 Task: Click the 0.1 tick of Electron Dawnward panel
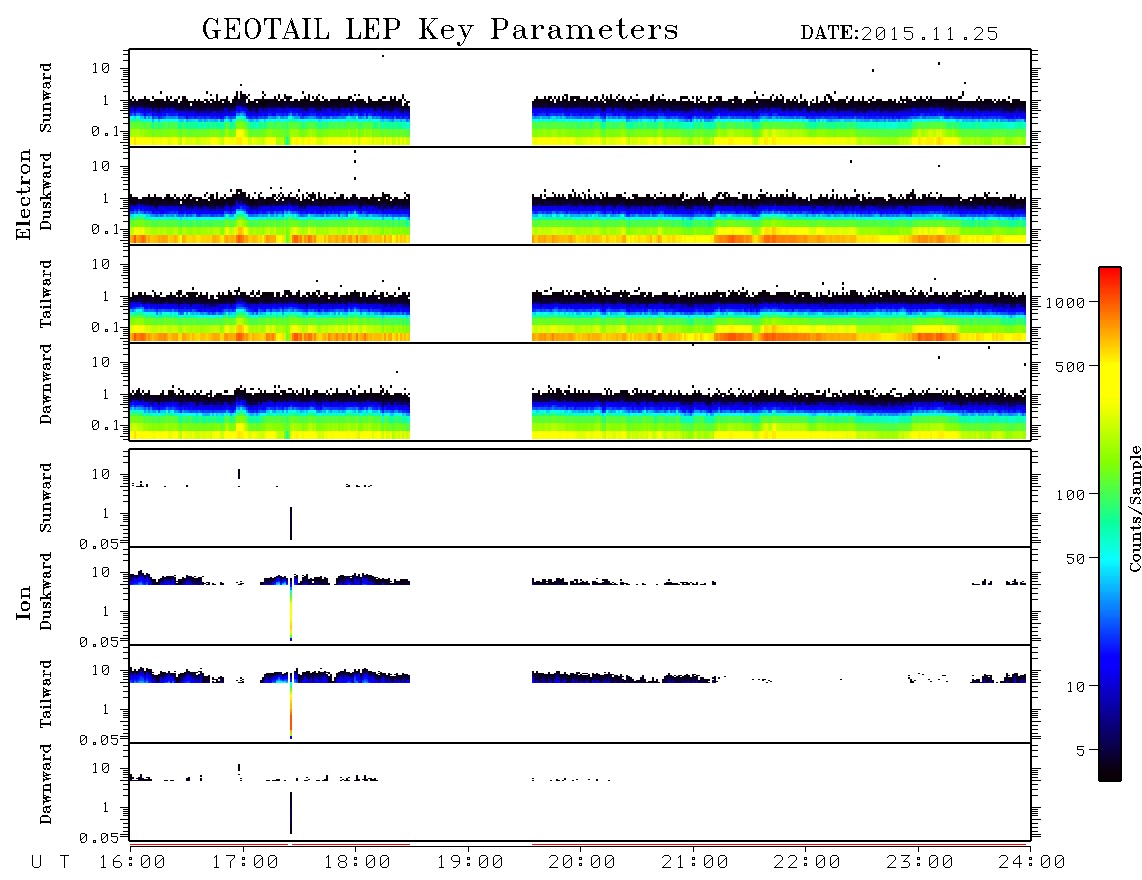(x=105, y=425)
